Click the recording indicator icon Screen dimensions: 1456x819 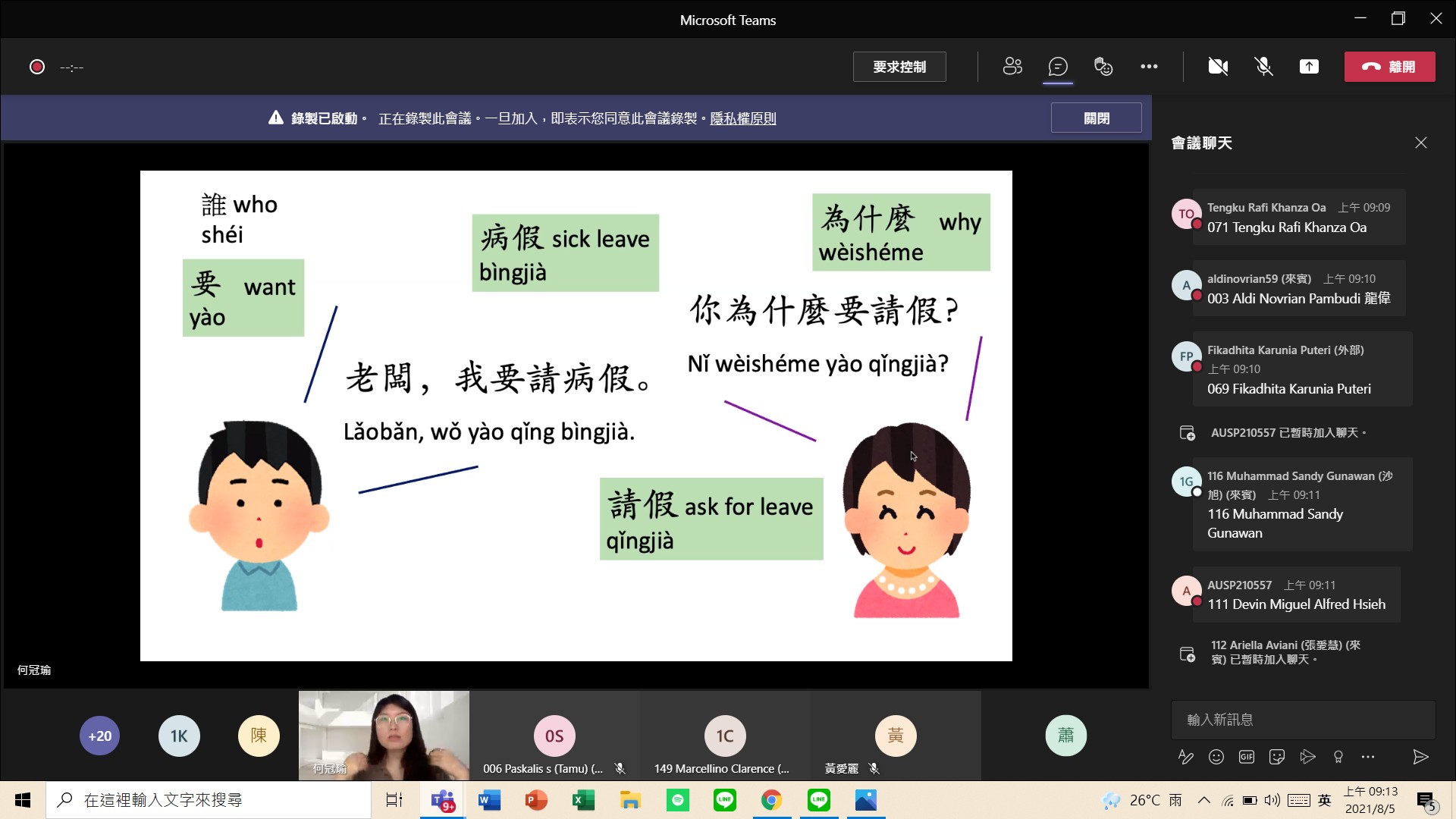36,67
